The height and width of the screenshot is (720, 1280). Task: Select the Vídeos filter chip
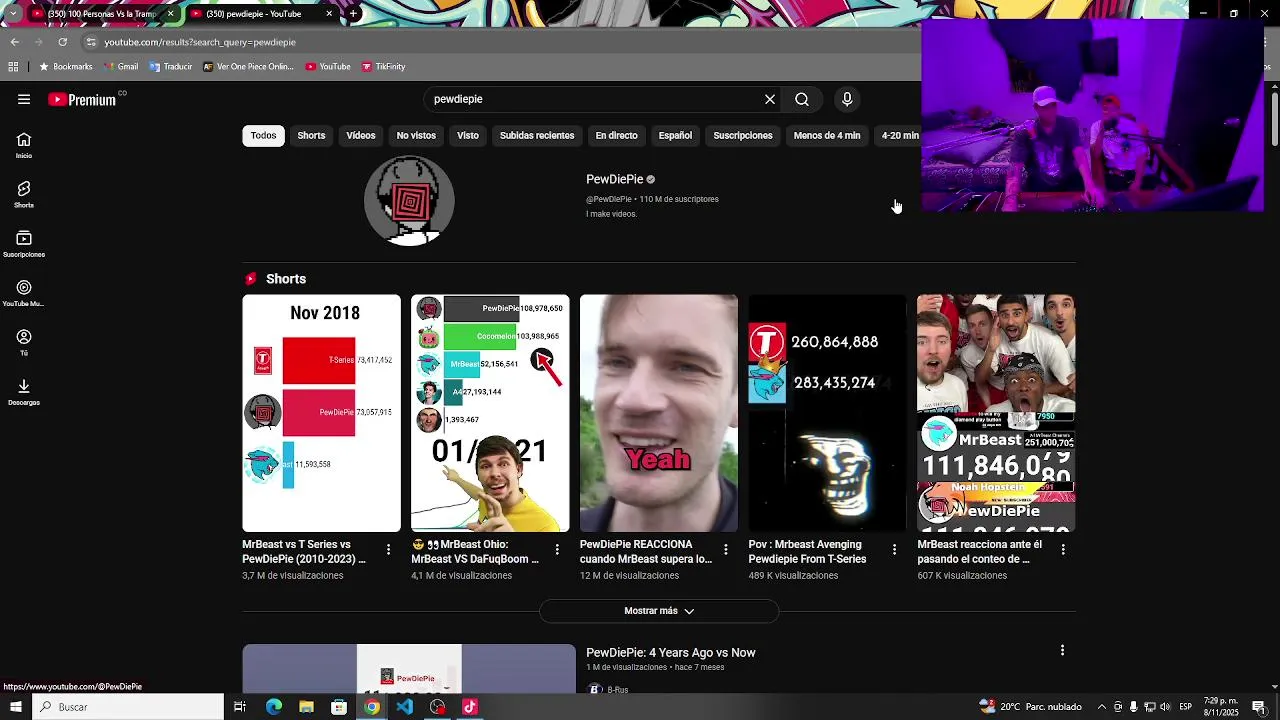tap(361, 136)
